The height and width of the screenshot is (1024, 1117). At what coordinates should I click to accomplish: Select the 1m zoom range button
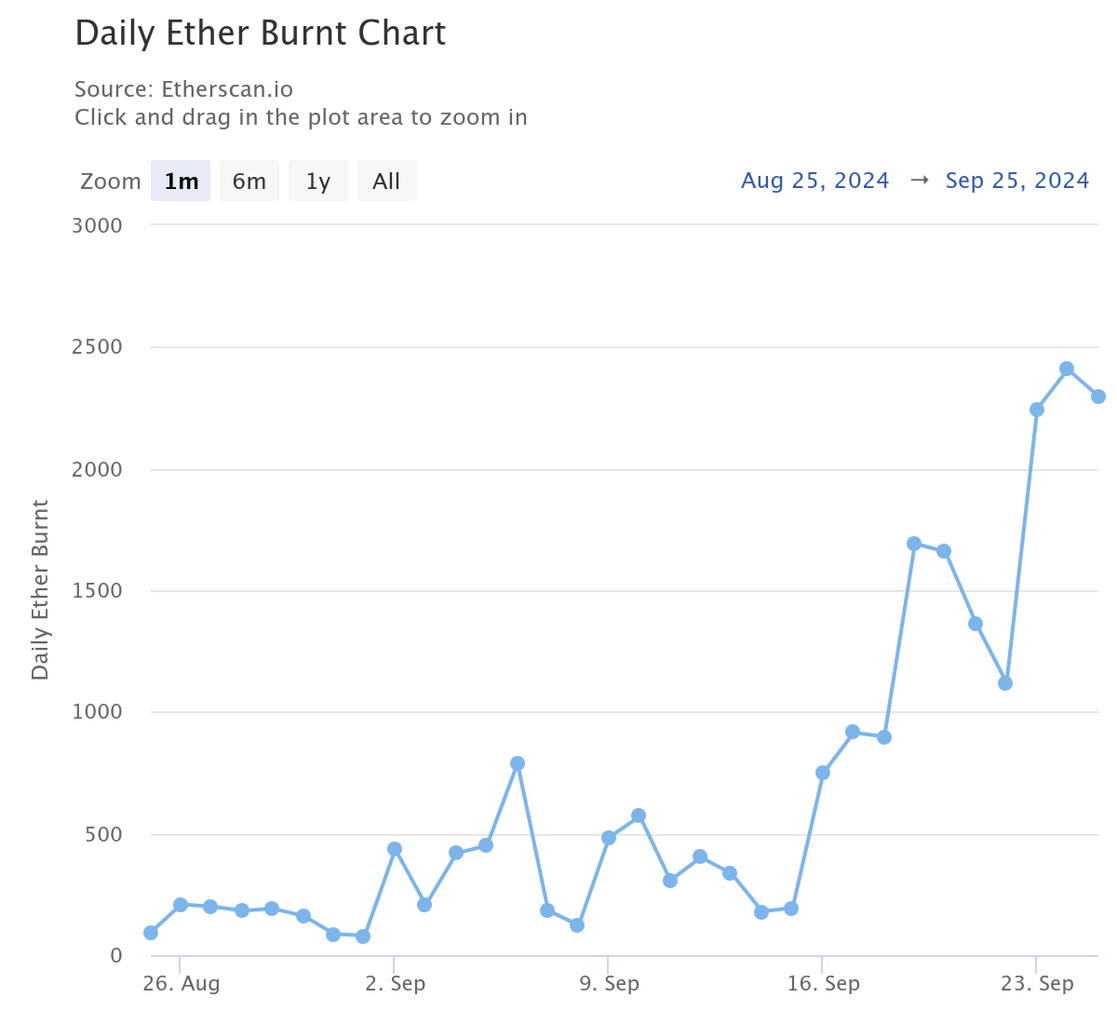point(181,181)
